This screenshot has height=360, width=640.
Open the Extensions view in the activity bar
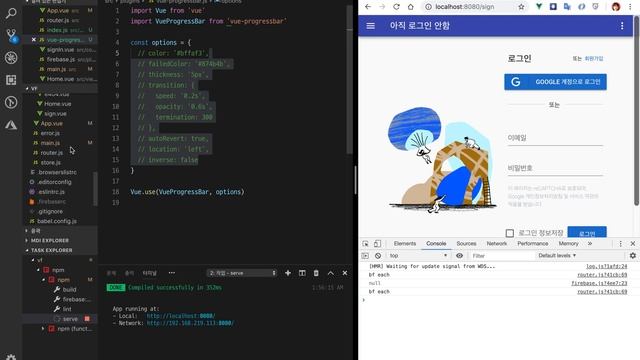pyautogui.click(x=11, y=80)
